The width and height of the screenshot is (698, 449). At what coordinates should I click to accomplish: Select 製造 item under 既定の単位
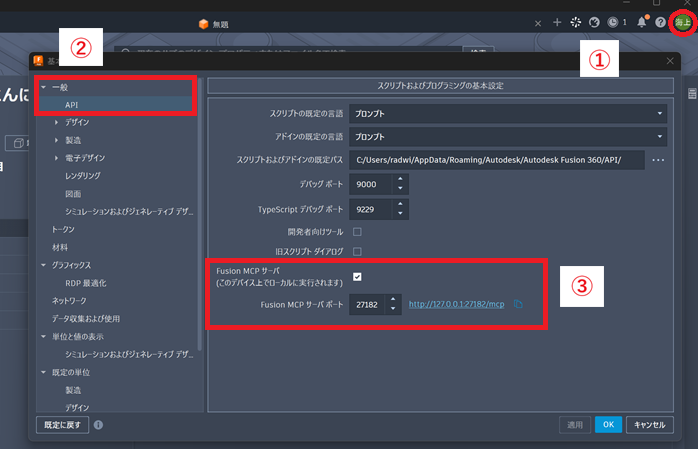click(x=73, y=390)
